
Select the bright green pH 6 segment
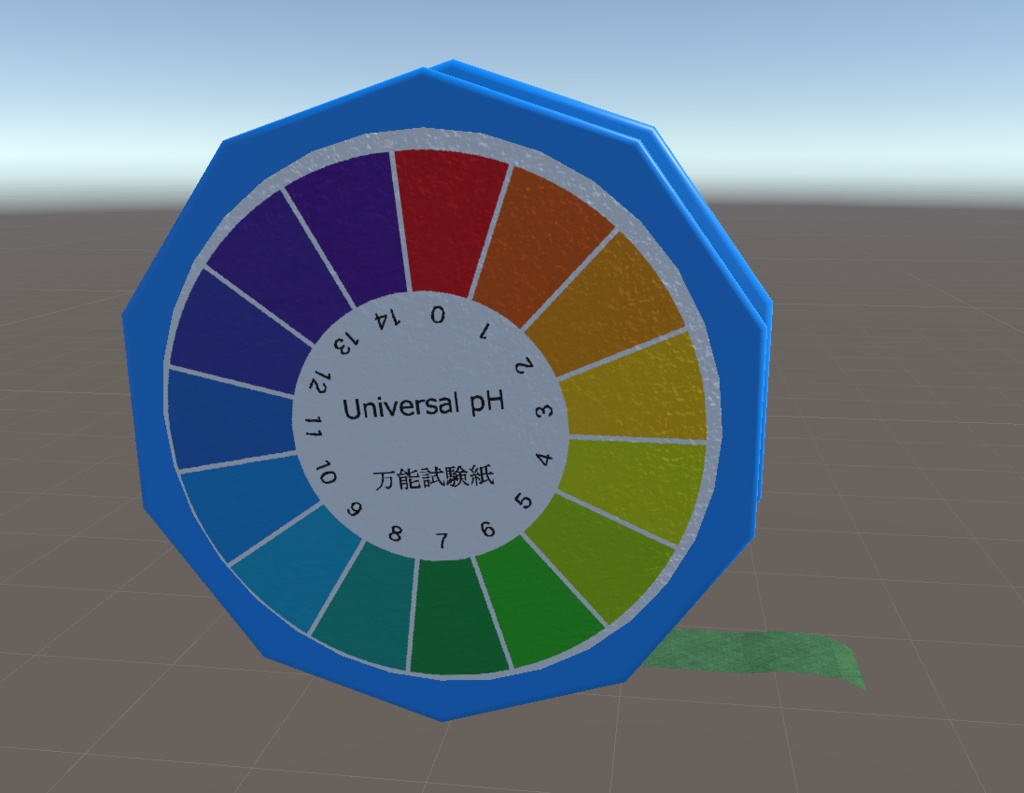[539, 601]
